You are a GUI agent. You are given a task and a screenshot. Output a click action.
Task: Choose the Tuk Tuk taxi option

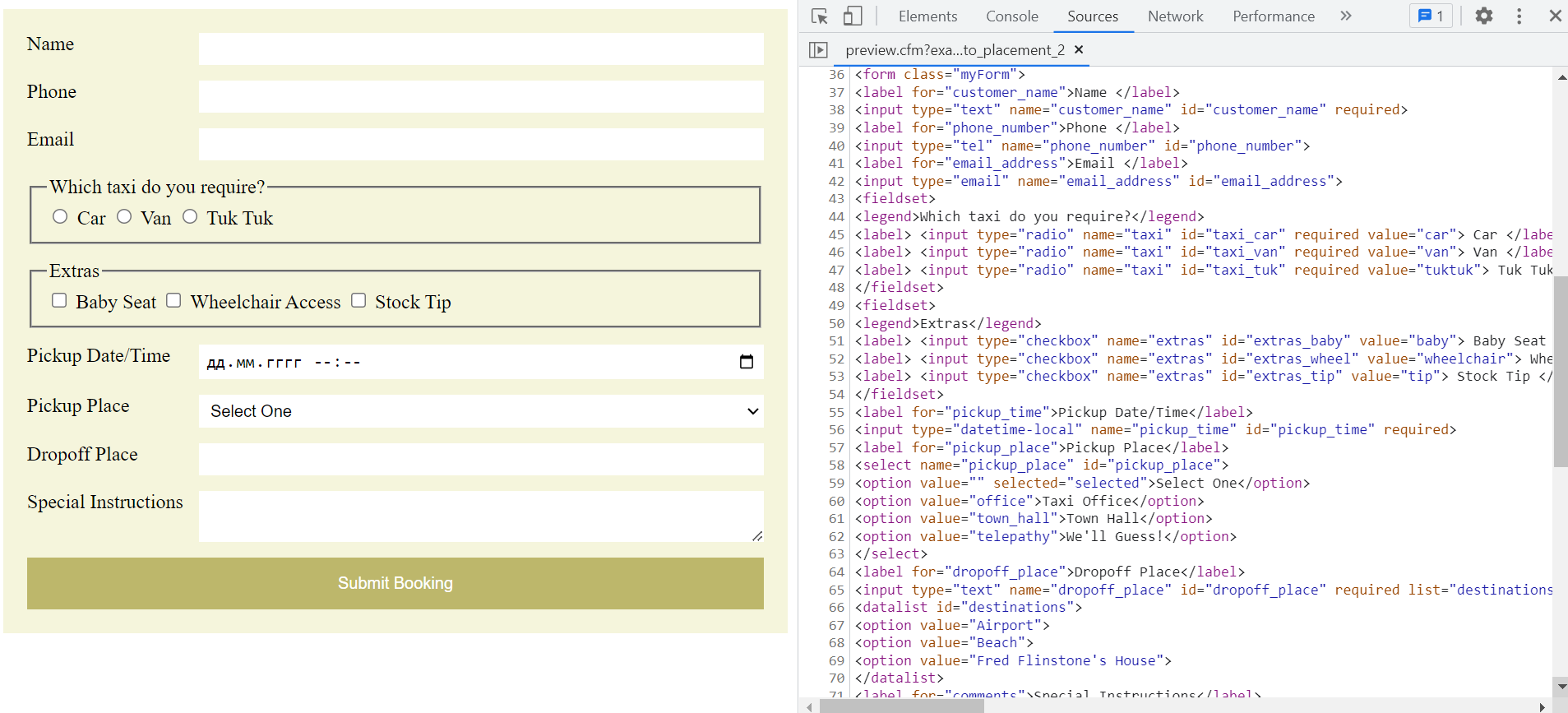pyautogui.click(x=190, y=216)
